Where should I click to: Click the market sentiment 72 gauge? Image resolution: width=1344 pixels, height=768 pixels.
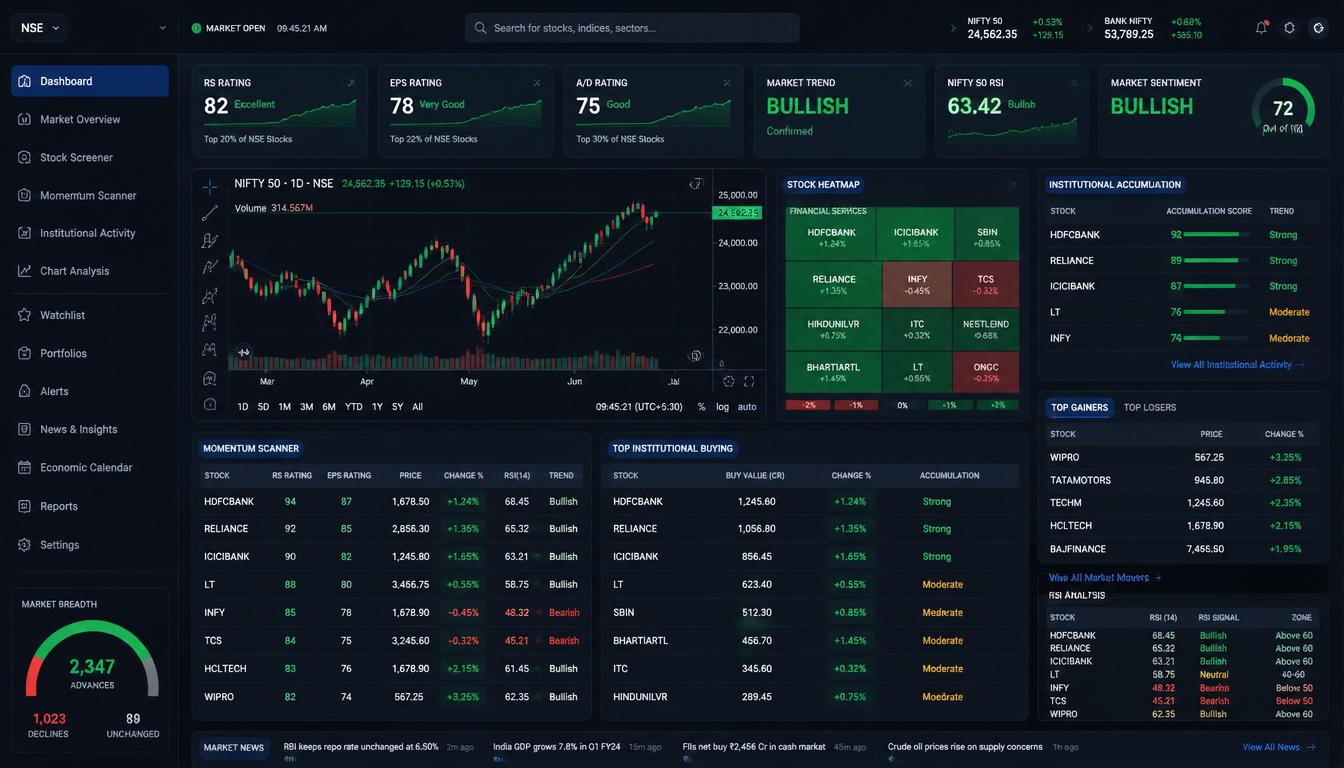tap(1283, 108)
